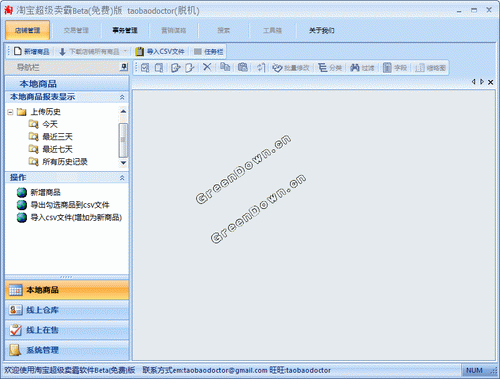Screen dimensions: 500x379
Task: Click the 线上仓库 navigation button
Action: tap(67, 310)
